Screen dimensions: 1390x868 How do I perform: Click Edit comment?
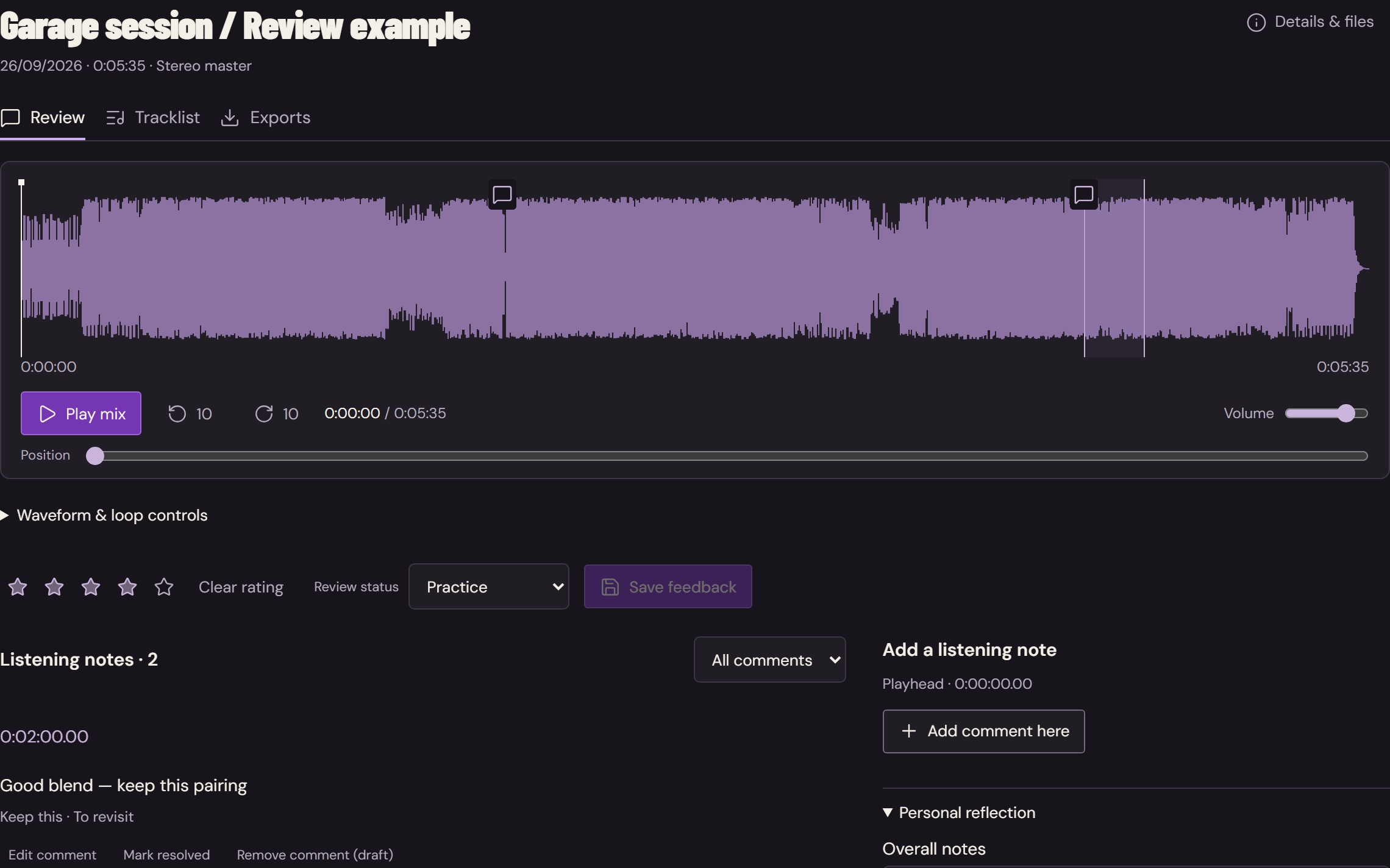click(52, 855)
